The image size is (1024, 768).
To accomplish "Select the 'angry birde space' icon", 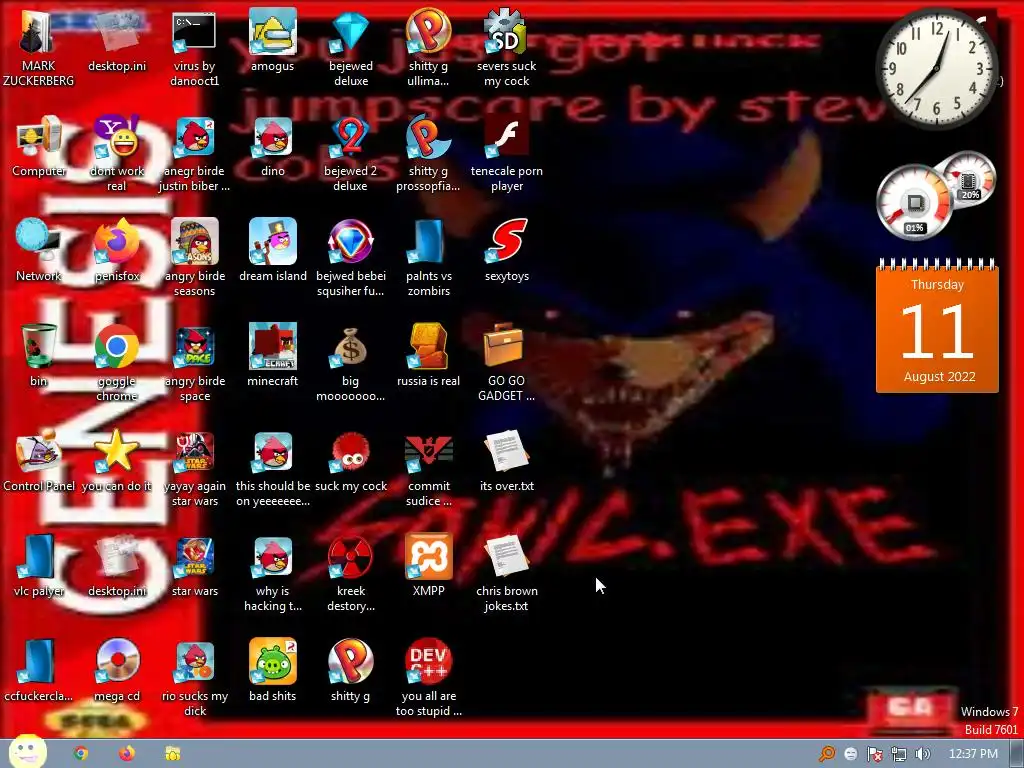I will 195,364.
